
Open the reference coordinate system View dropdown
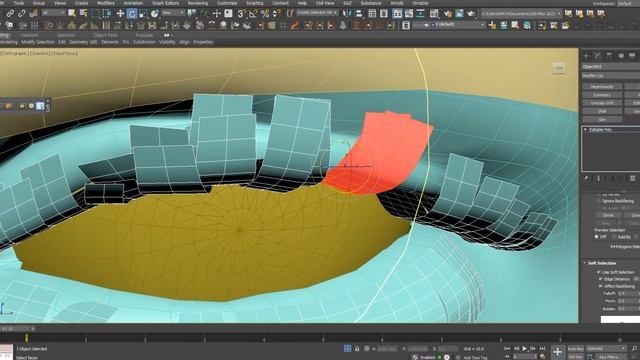(173, 13)
